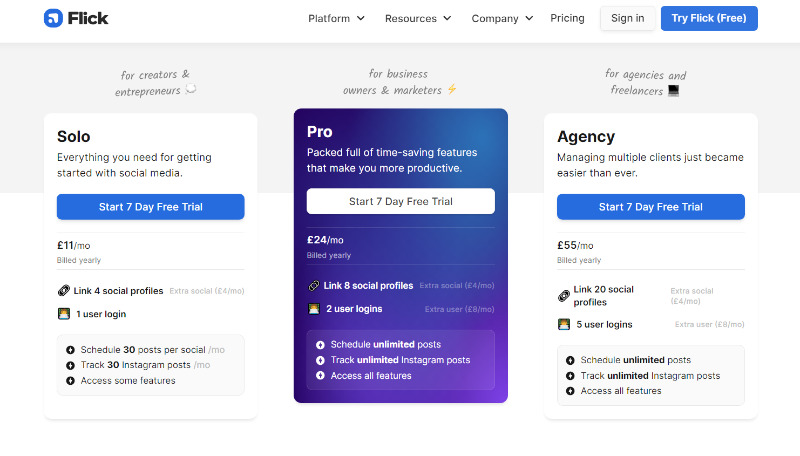The image size is (800, 456).
Task: Click the Sign in button
Action: 627,18
